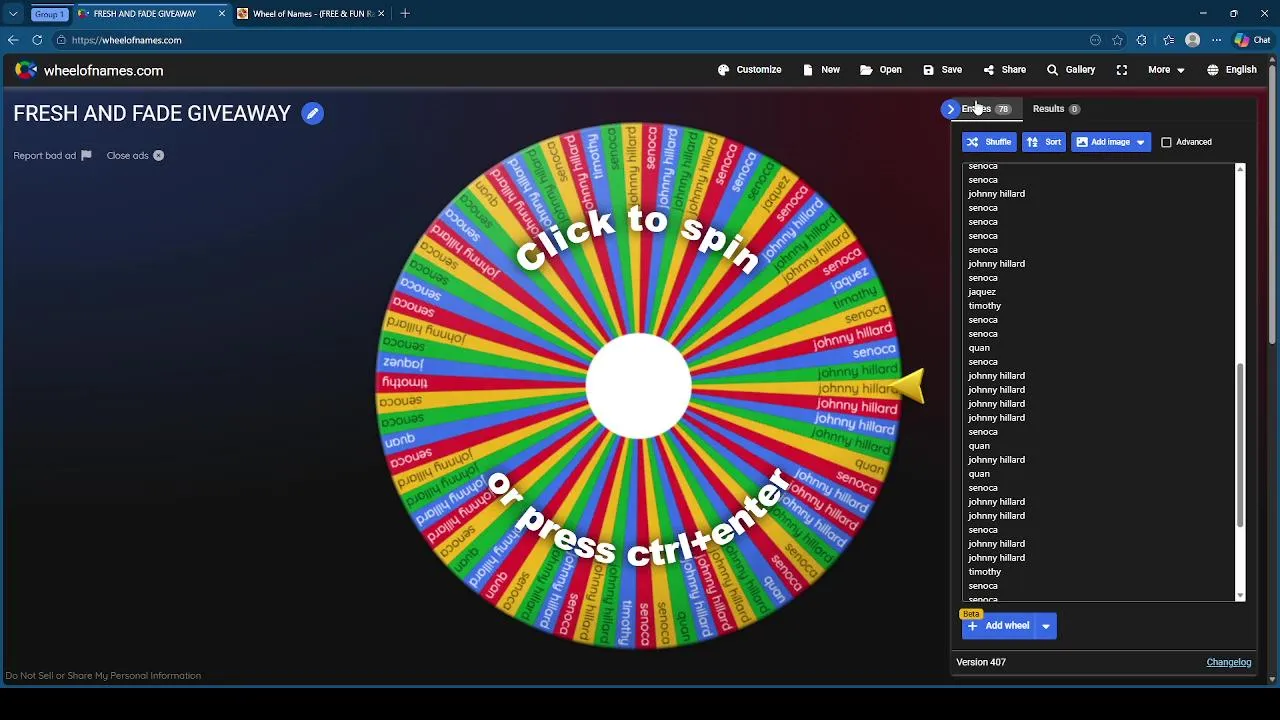
Task: Switch to the Results tab
Action: (x=1056, y=109)
